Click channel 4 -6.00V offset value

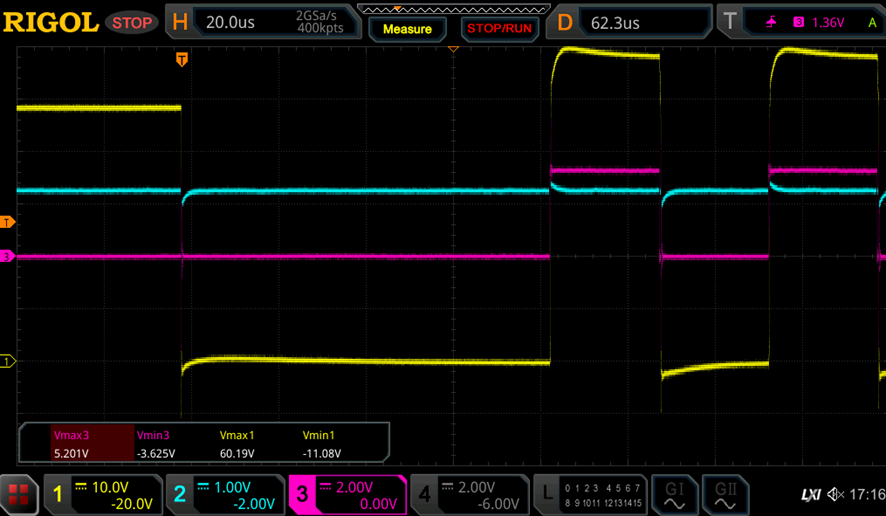click(498, 504)
